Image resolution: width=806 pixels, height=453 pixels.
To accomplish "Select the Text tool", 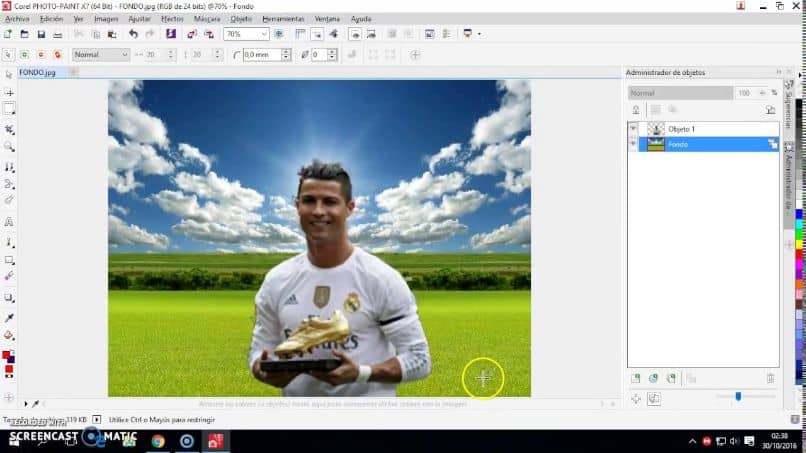I will [x=9, y=222].
